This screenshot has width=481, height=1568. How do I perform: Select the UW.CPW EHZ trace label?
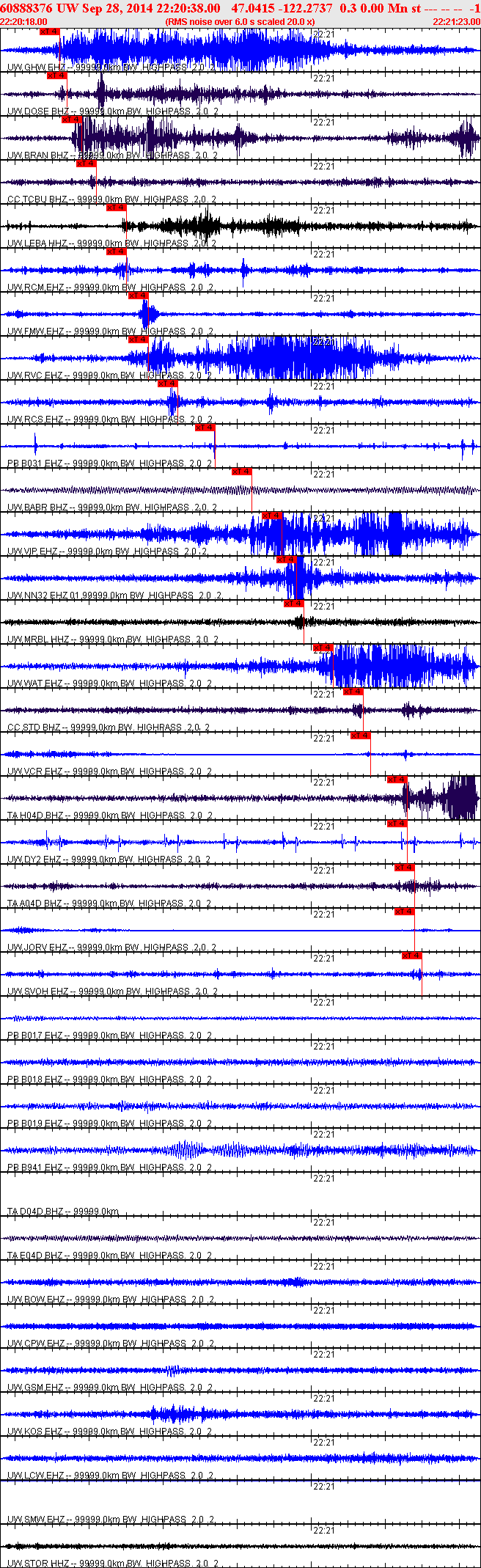coord(111,1344)
